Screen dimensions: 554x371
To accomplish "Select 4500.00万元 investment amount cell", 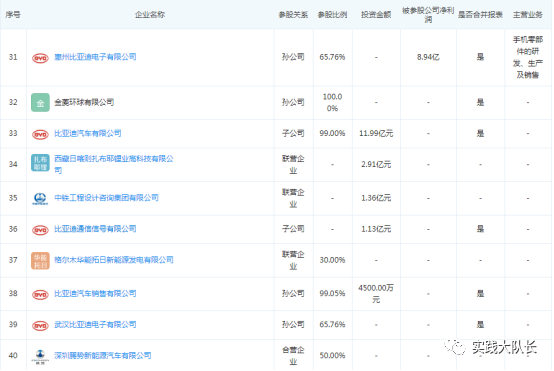I will click(x=376, y=293).
